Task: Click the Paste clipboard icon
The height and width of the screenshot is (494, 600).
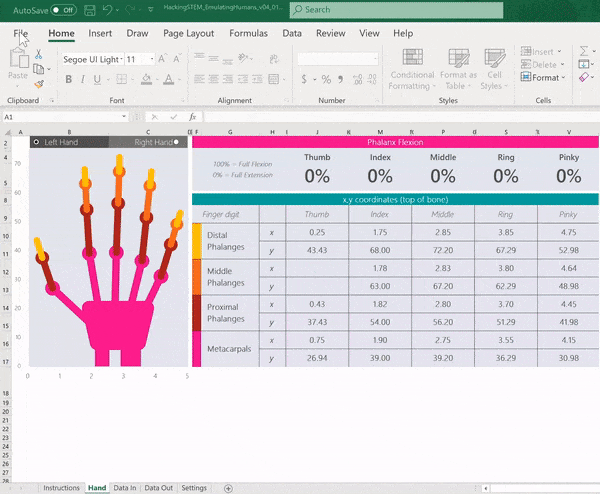Action: coord(18,59)
